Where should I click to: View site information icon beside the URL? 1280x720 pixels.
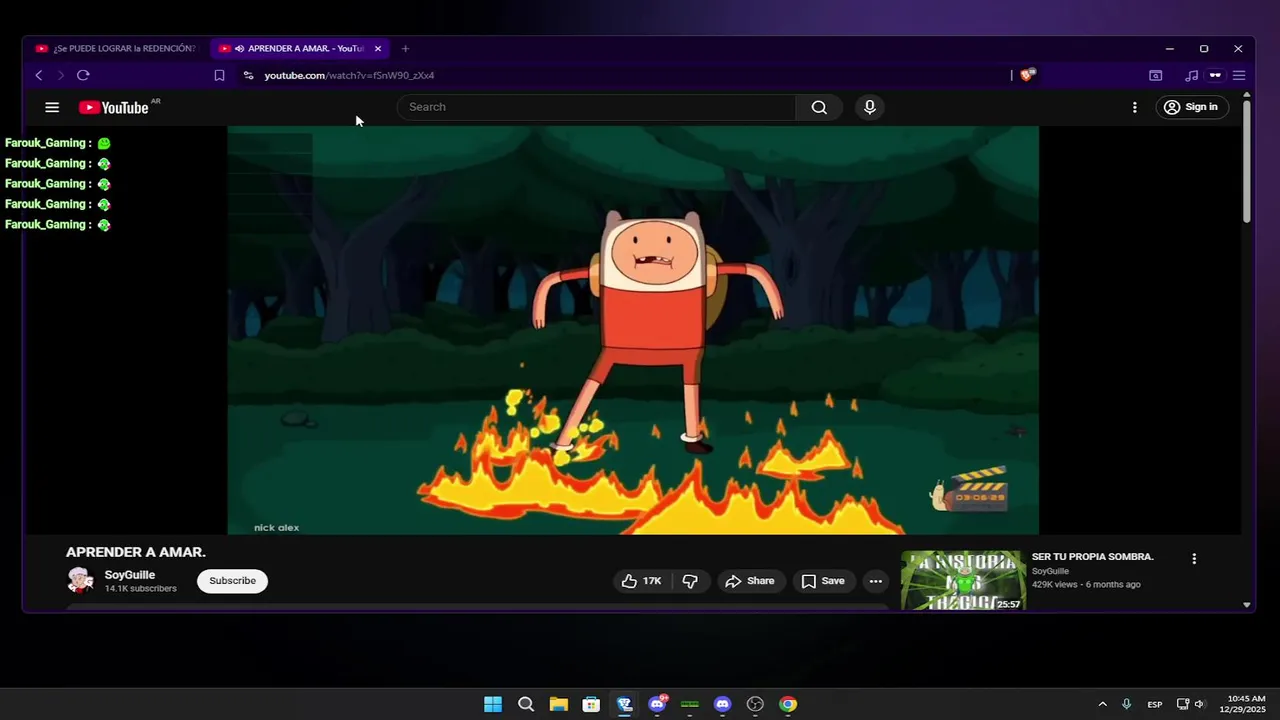coord(248,75)
